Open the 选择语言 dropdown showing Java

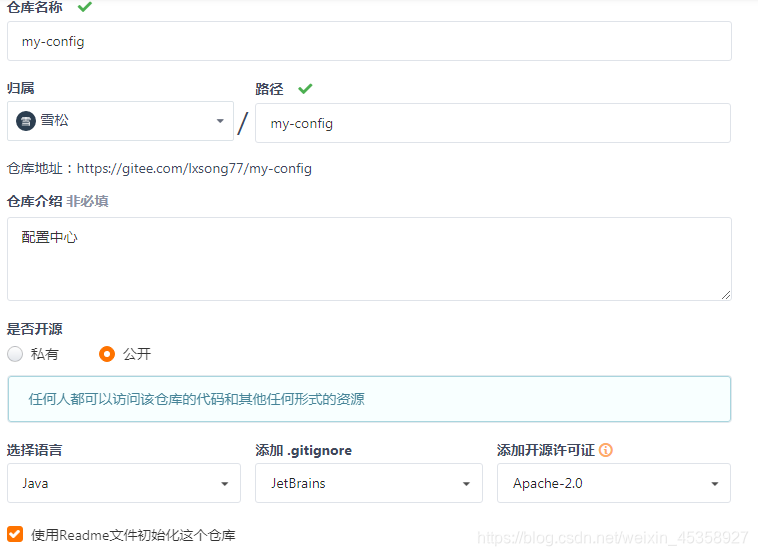124,483
